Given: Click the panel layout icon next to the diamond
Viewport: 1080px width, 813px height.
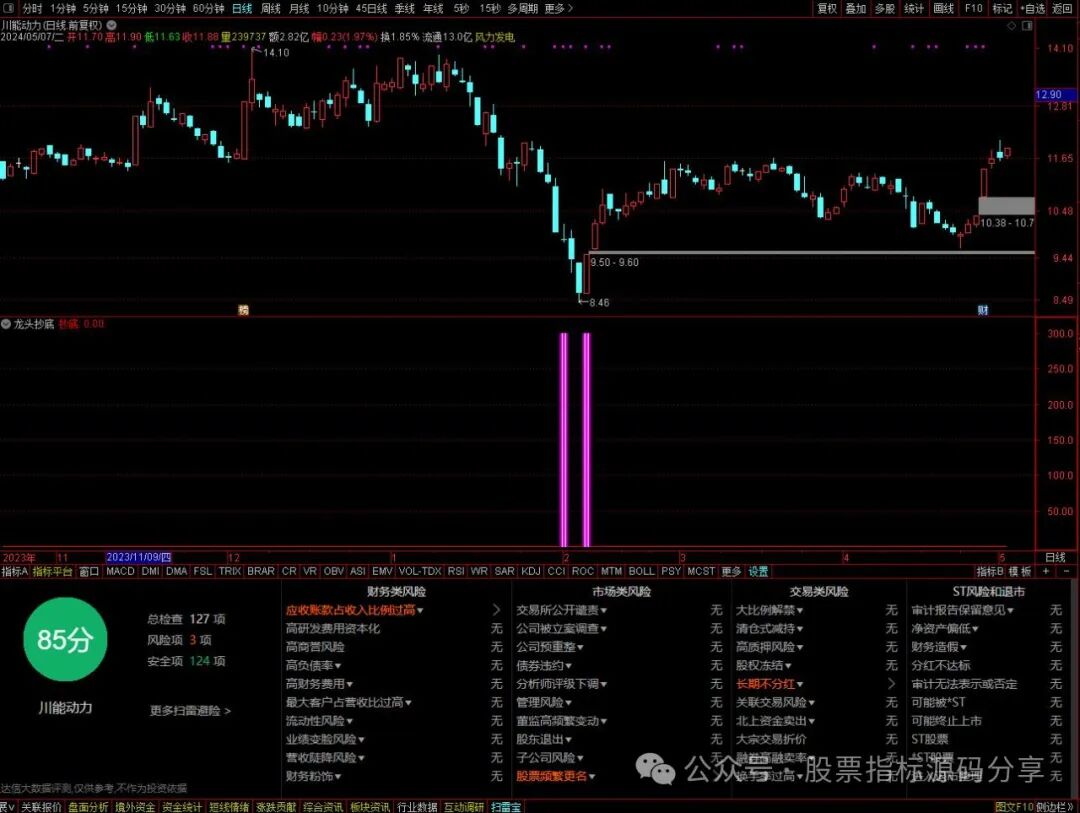Looking at the screenshot, I should [1027, 25].
